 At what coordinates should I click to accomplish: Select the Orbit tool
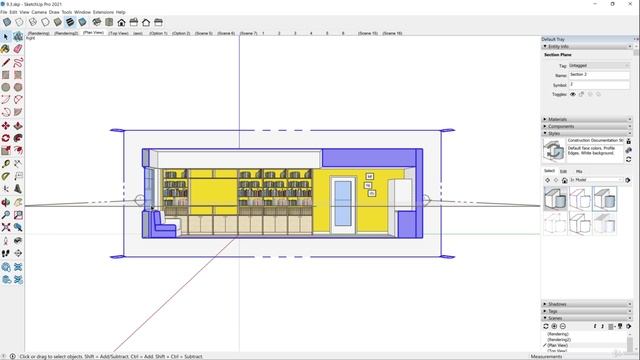pos(6,202)
